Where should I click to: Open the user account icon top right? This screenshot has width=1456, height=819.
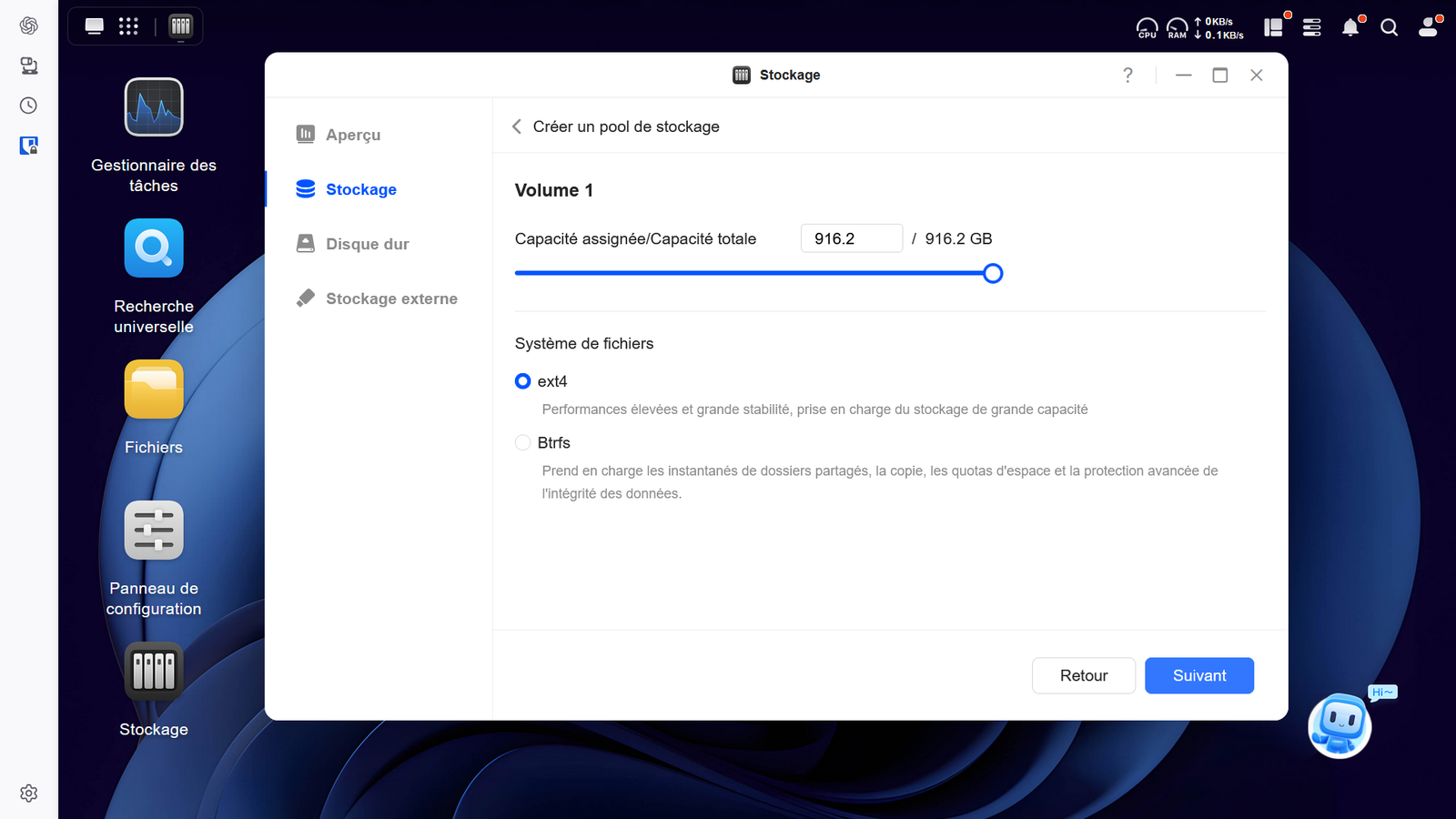tap(1428, 27)
